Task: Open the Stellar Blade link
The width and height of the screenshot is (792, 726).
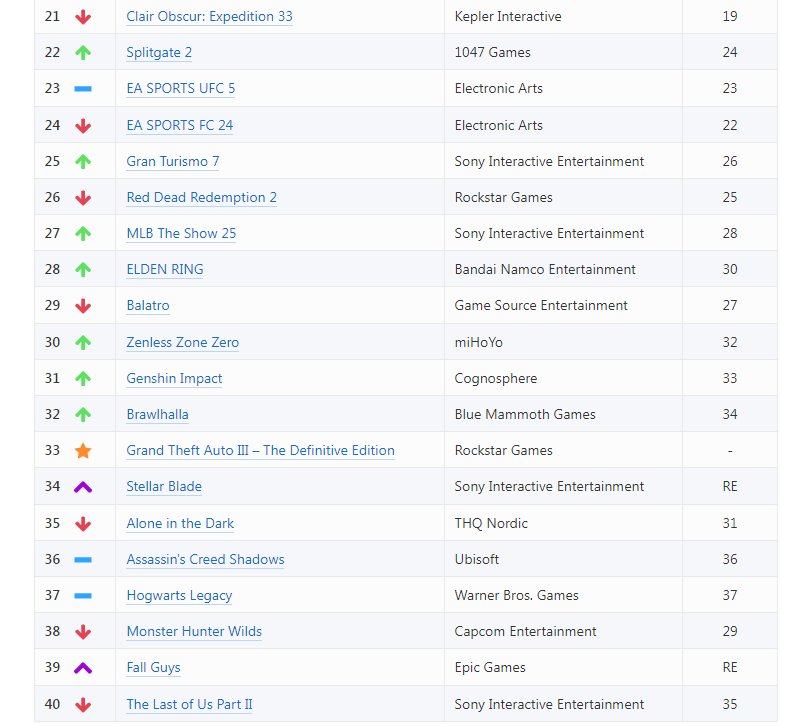Action: point(164,487)
